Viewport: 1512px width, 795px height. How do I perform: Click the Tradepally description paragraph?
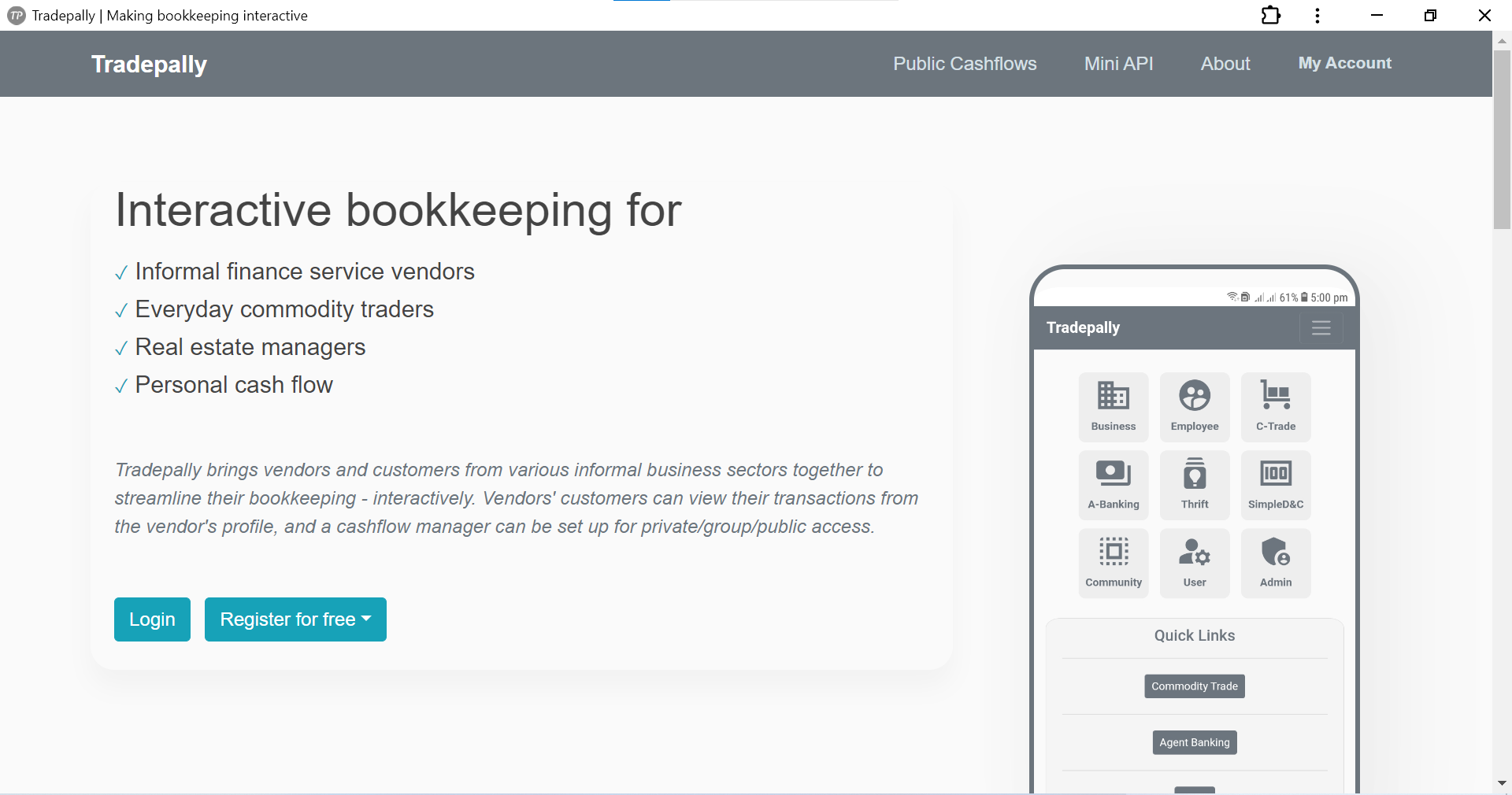tap(517, 498)
